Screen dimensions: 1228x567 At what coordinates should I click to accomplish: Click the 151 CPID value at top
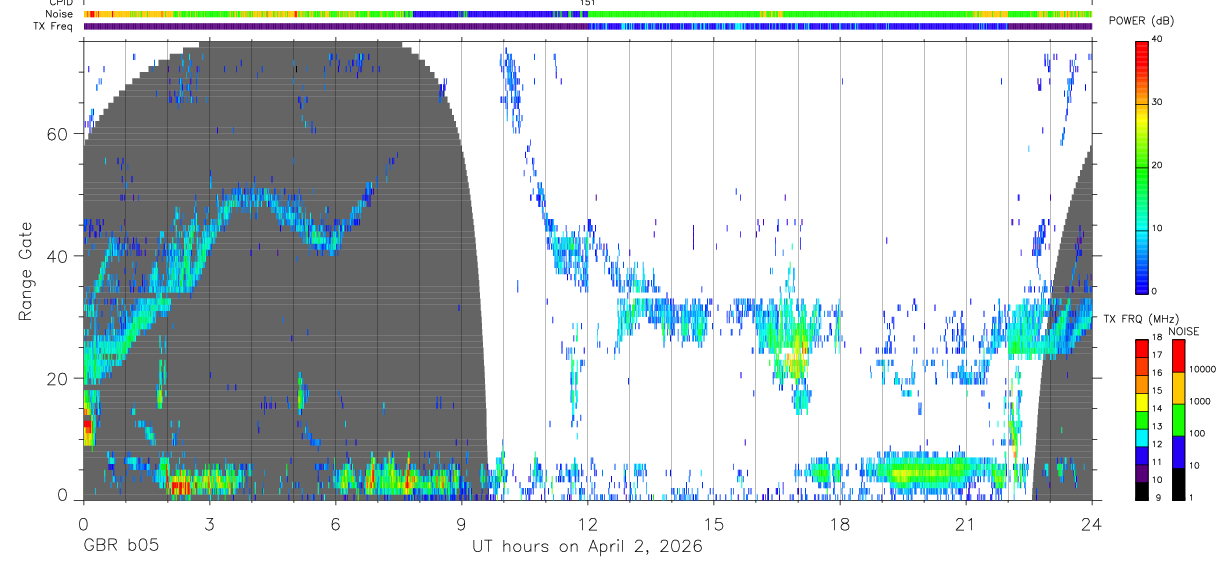tap(588, 4)
